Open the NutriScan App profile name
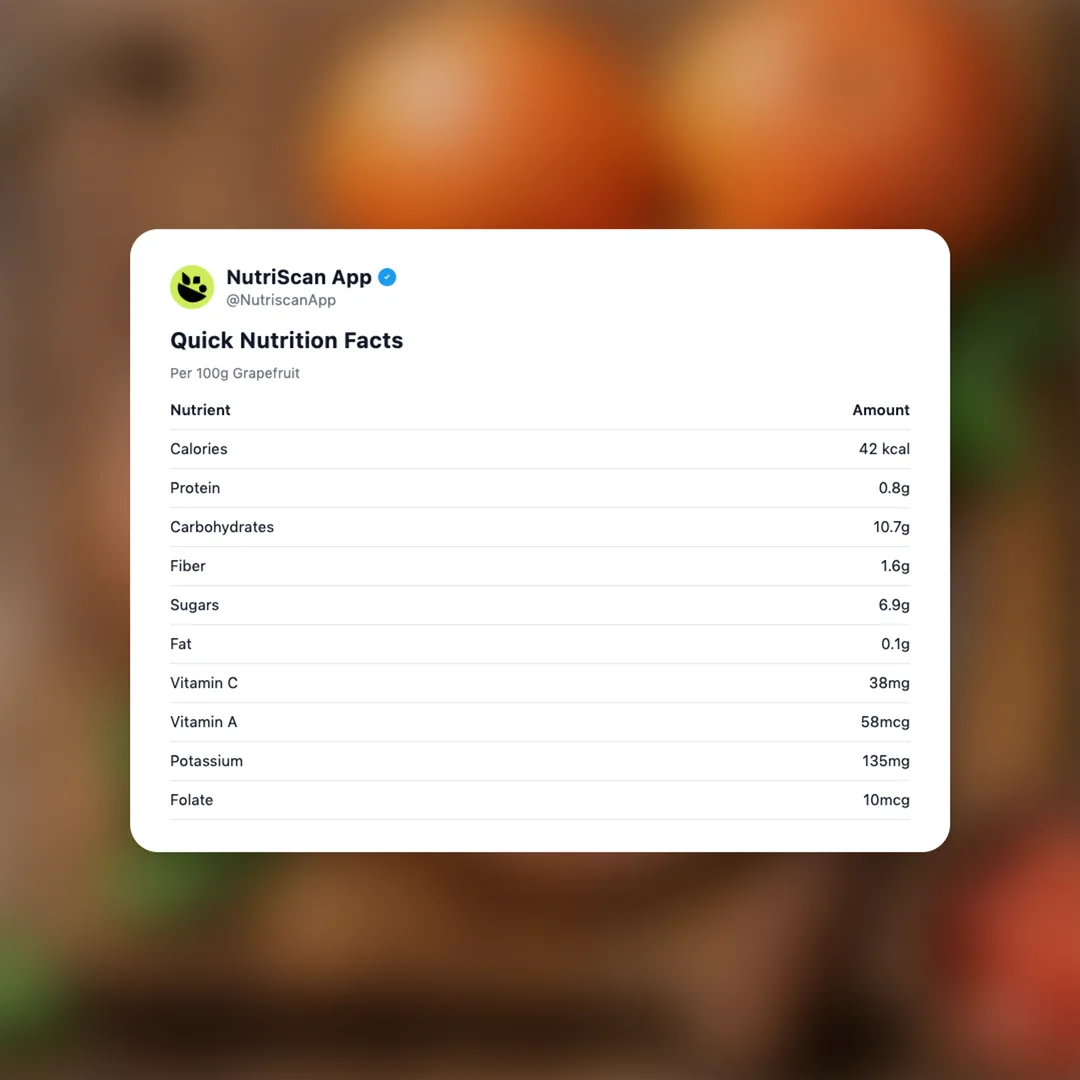This screenshot has width=1080, height=1080. (x=299, y=277)
